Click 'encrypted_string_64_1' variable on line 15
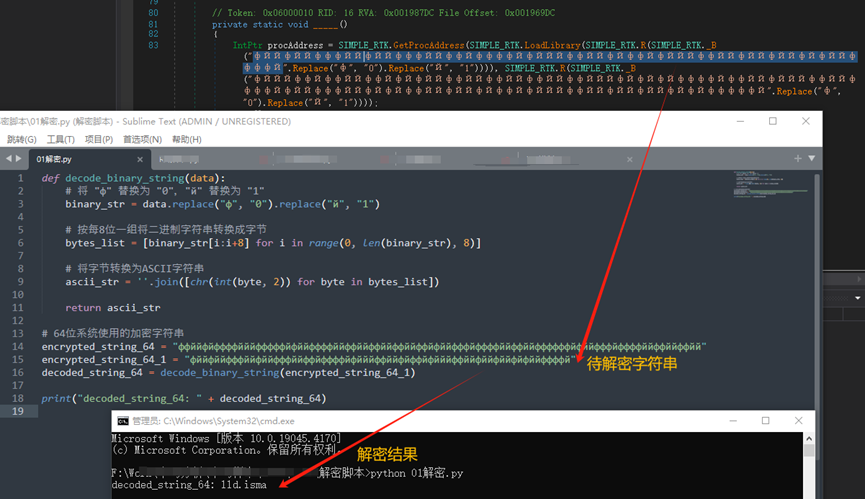Screen dimensions: 865x499 tap(104, 360)
